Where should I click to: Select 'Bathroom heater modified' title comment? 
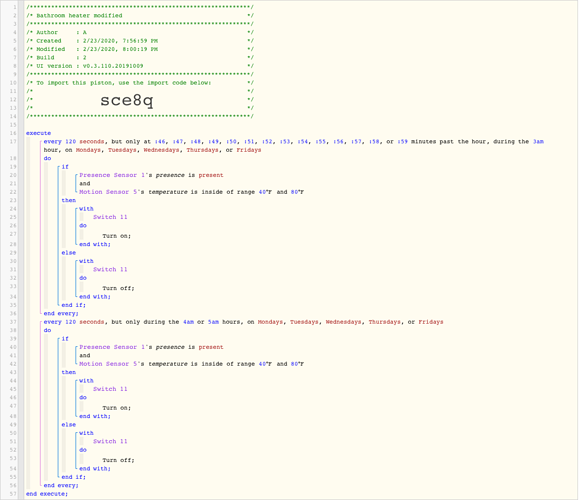tap(79, 16)
